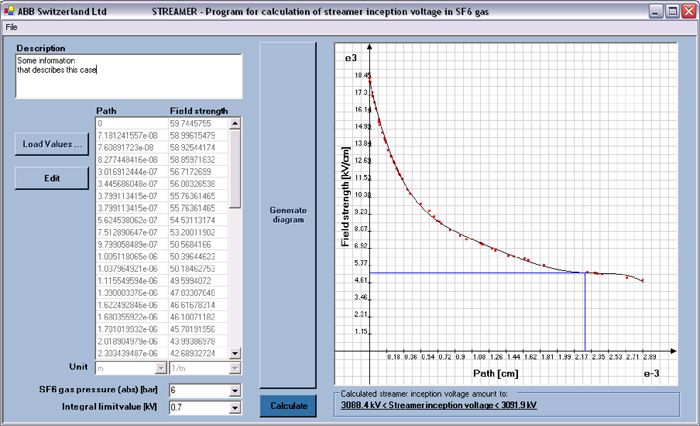Maximize the STREAMER window

(x=672, y=11)
